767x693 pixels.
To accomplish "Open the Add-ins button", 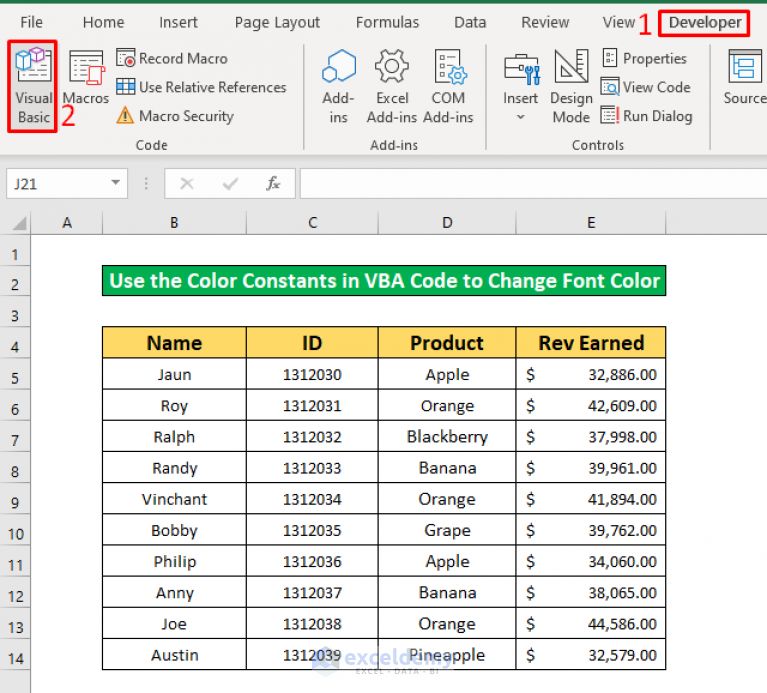I will click(338, 87).
